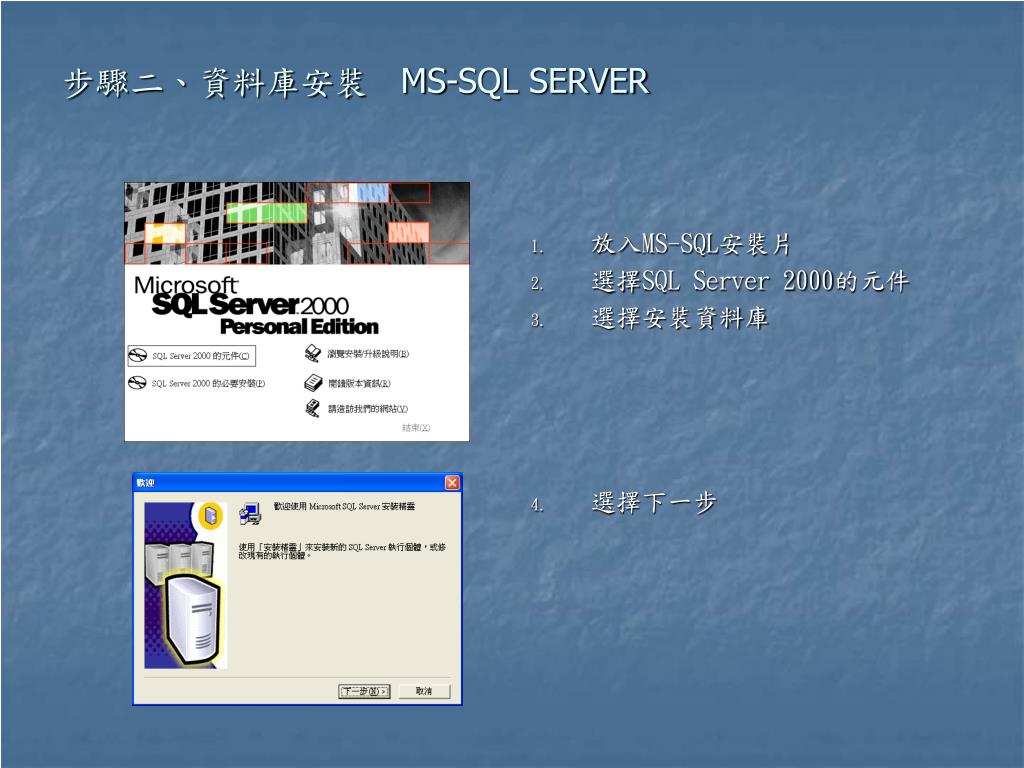Click the slide title 步驟二、資料庫安裝 MS-SQL SERVER
Image resolution: width=1024 pixels, height=768 pixels.
tap(357, 83)
